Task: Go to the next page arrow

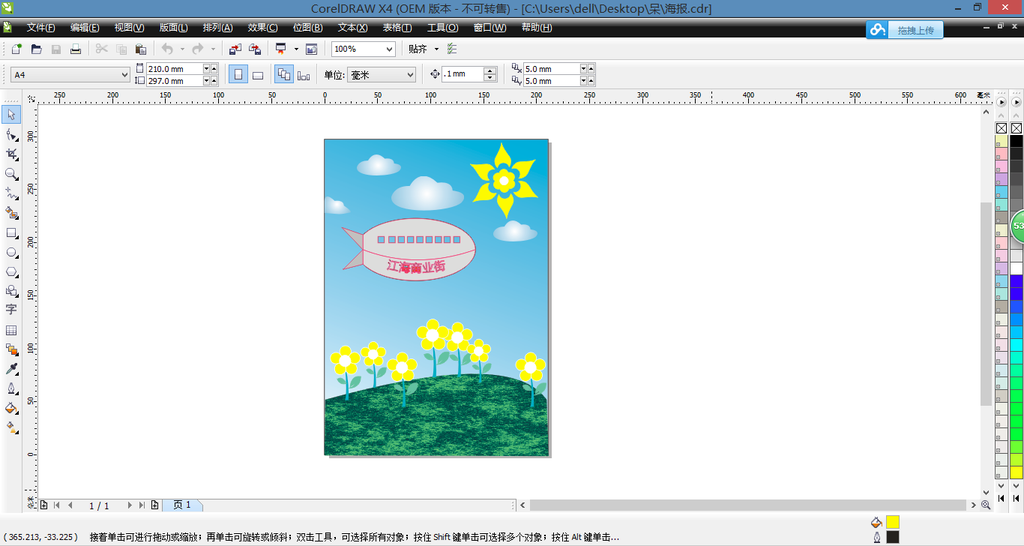Action: 129,506
